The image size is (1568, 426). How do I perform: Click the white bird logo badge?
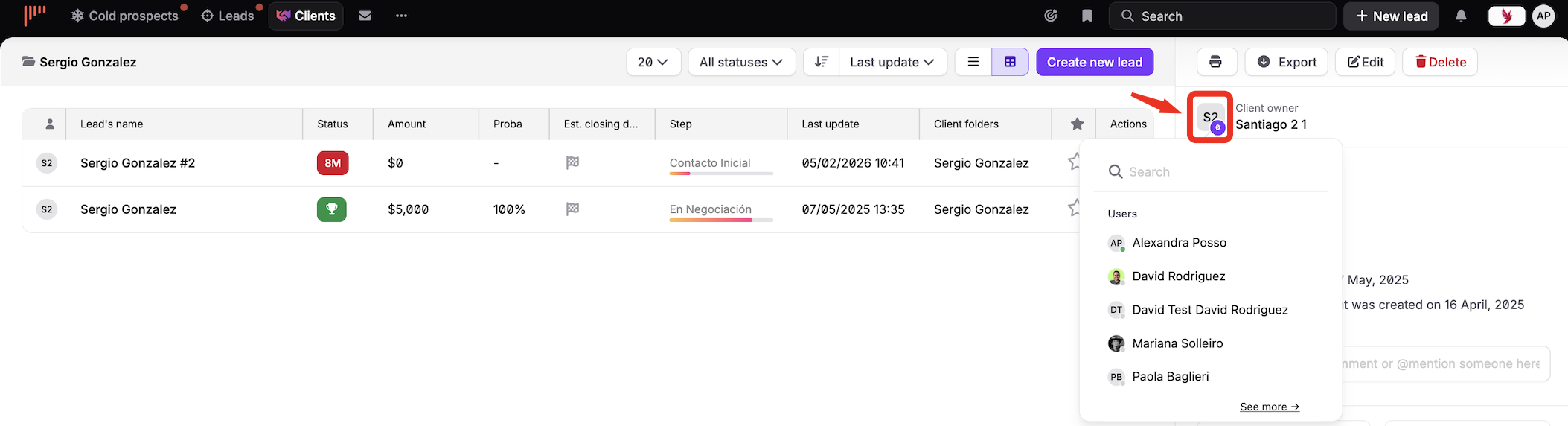pos(1506,16)
